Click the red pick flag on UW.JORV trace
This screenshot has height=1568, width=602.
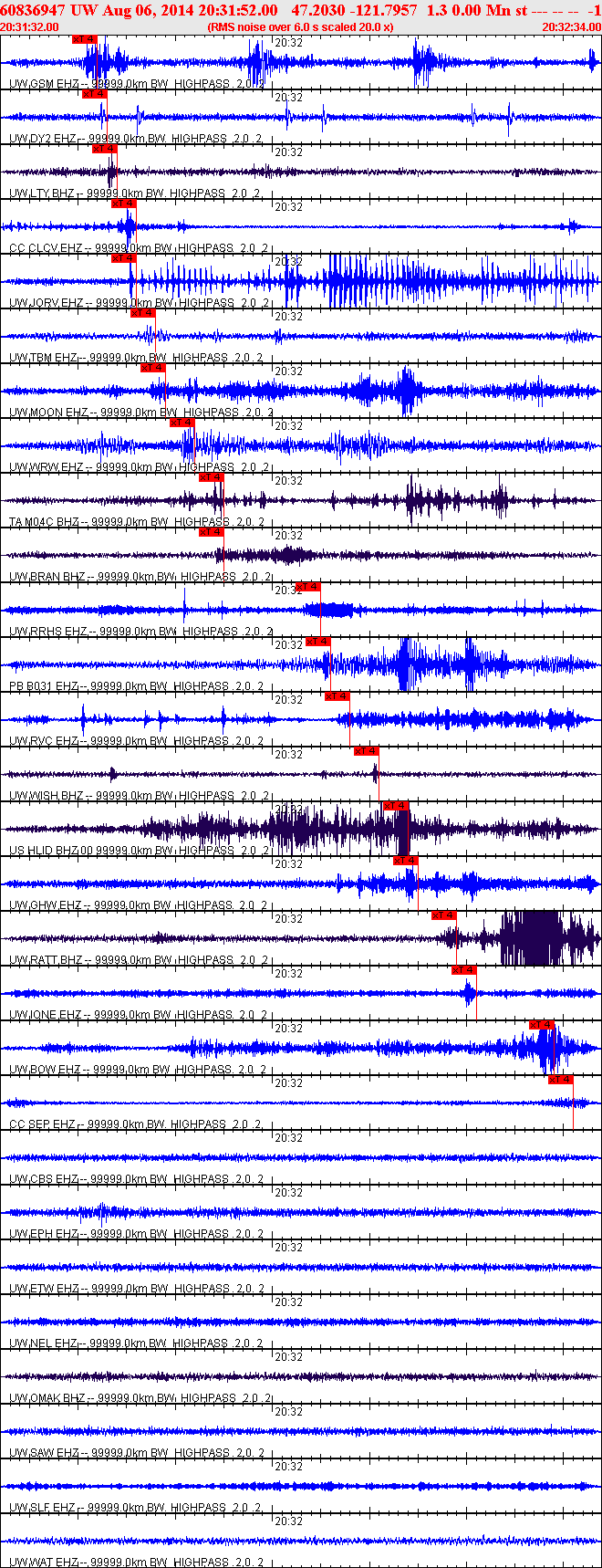pyautogui.click(x=124, y=258)
